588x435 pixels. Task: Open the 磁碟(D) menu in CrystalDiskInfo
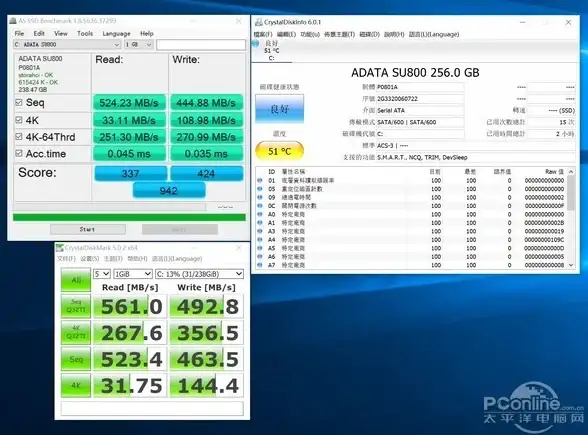[x=369, y=34]
